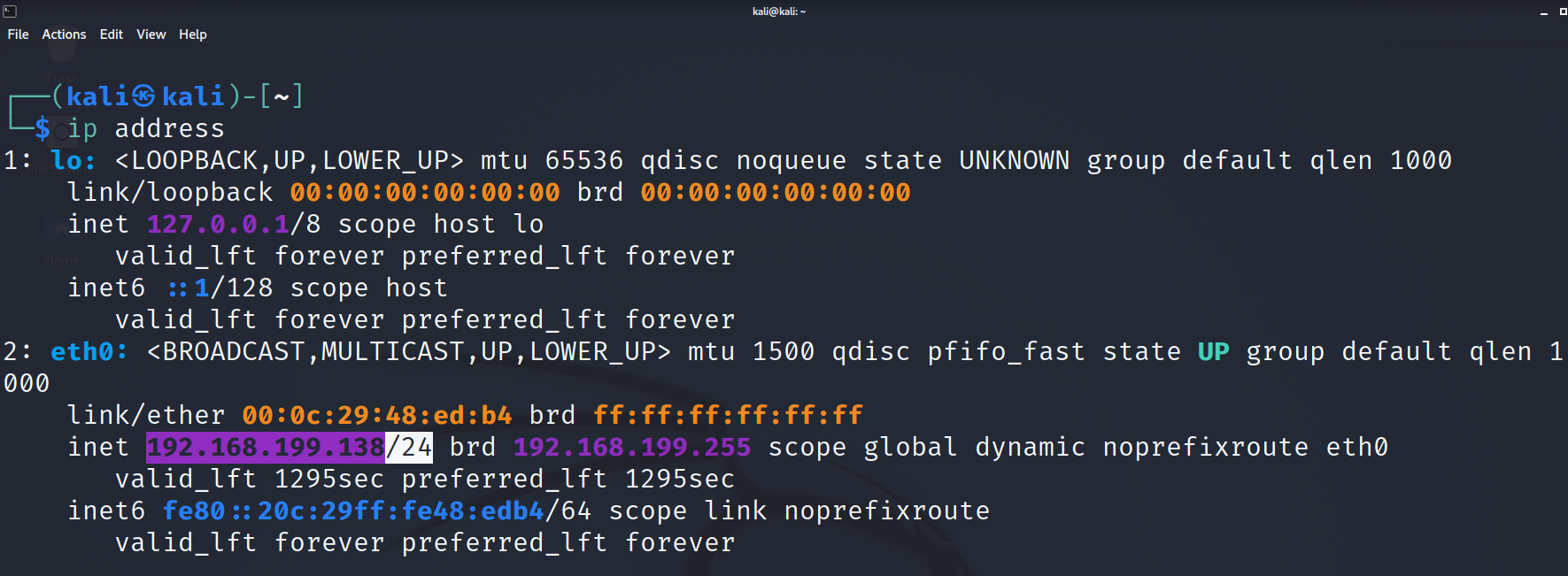Open the Actions menu

click(64, 35)
